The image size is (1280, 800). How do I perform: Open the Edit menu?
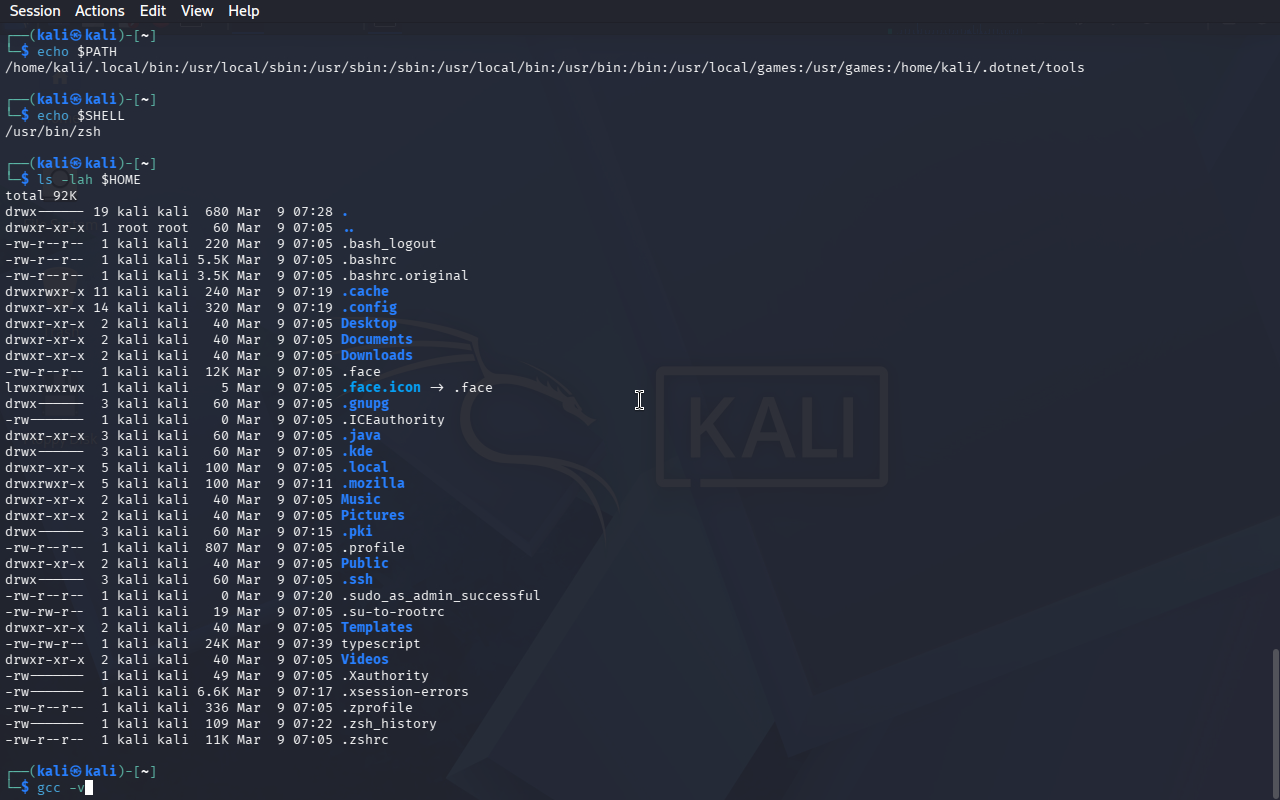[153, 11]
